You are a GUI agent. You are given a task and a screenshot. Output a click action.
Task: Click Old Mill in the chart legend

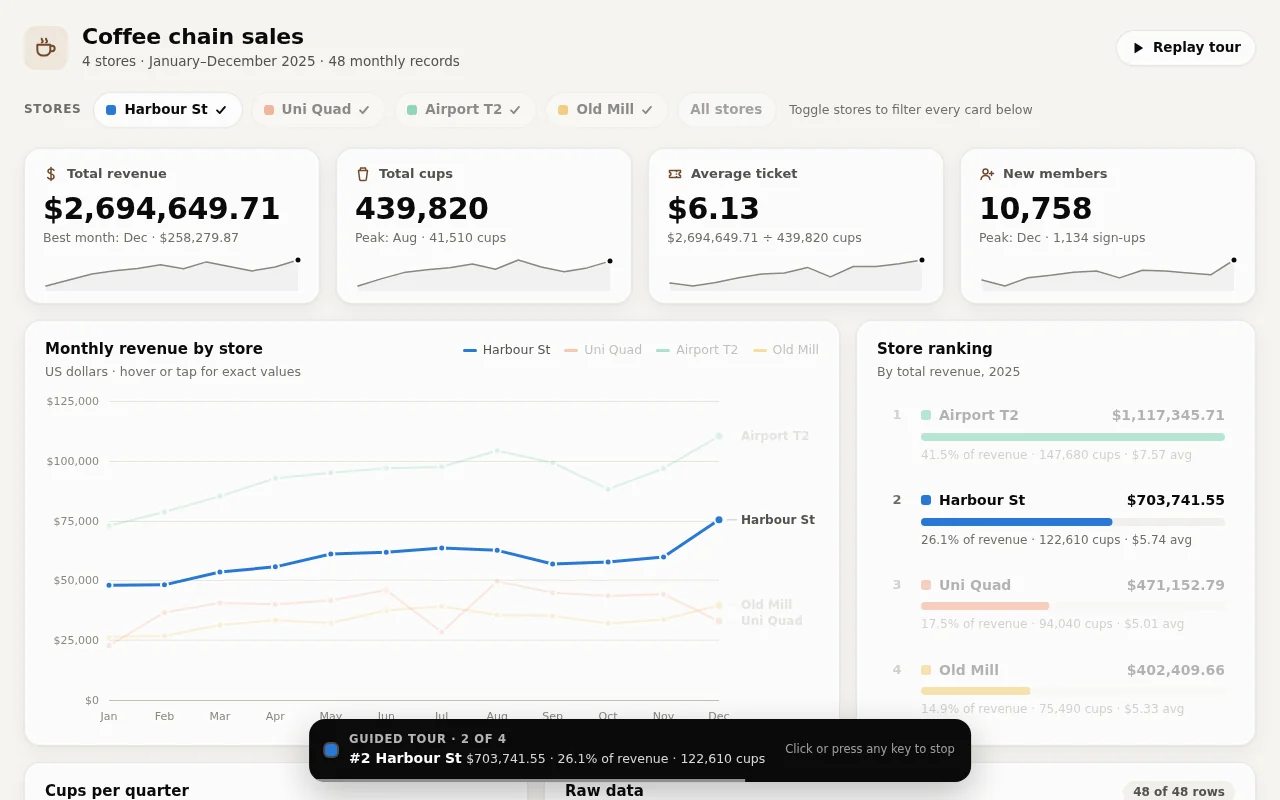coord(786,350)
